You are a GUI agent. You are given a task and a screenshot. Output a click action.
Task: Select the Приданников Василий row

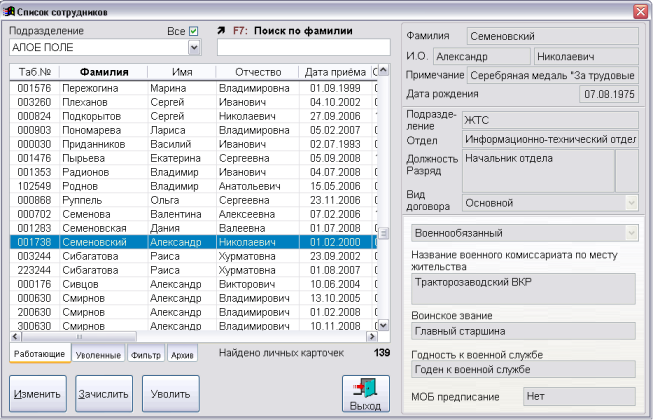pyautogui.click(x=194, y=144)
